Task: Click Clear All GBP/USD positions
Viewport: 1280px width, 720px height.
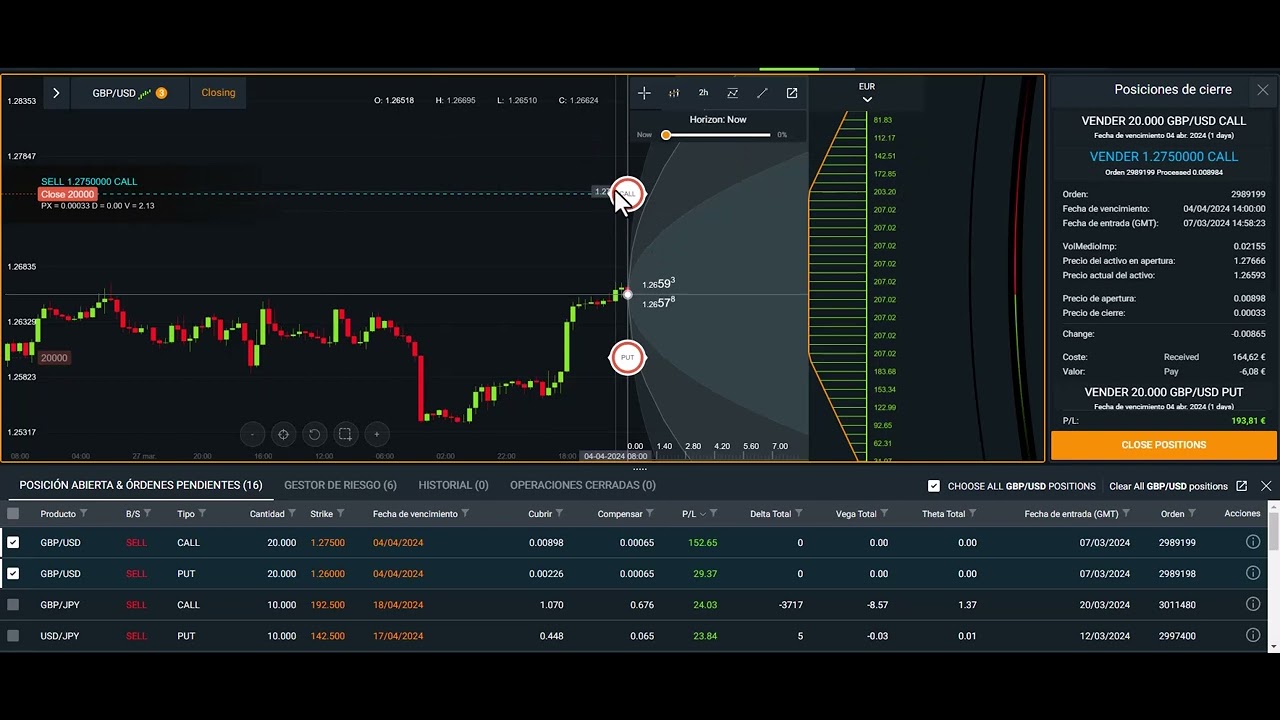Action: (x=1168, y=486)
